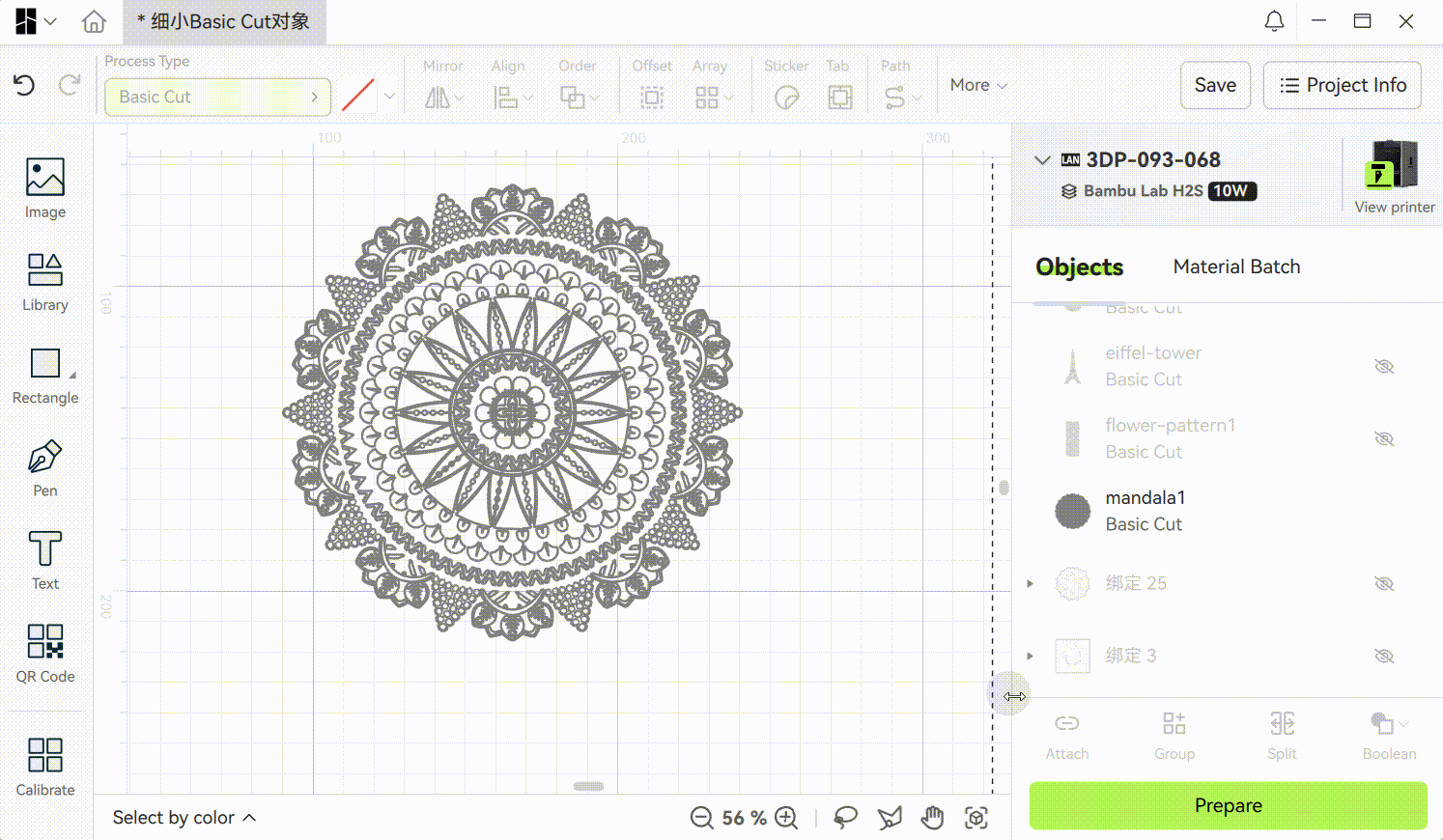Click the red line color swatch
Image resolution: width=1443 pixels, height=840 pixels.
[358, 97]
